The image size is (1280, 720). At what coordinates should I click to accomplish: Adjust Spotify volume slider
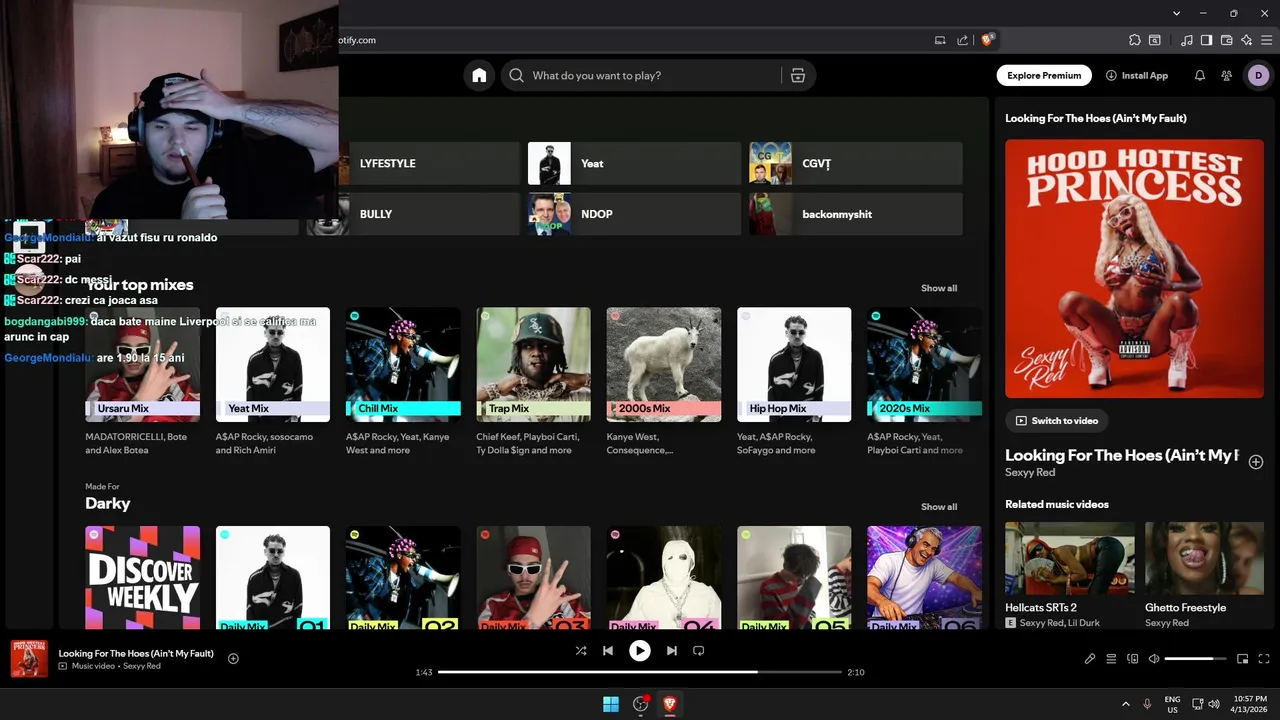tap(1195, 659)
